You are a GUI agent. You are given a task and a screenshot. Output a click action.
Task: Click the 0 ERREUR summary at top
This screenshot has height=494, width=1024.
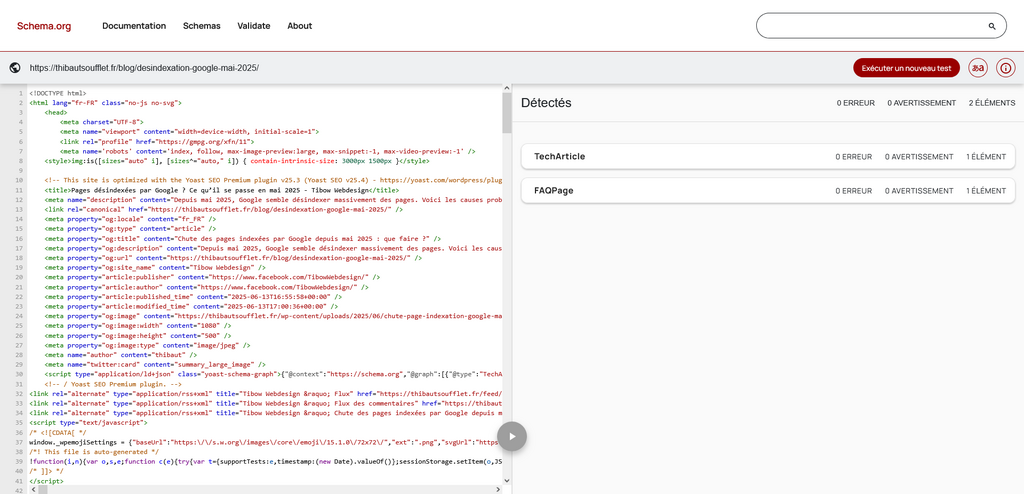click(x=854, y=103)
